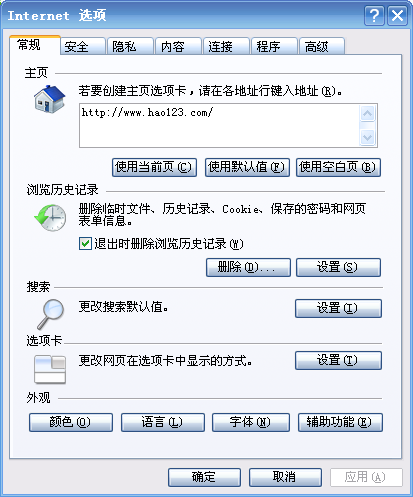The height and width of the screenshot is (497, 413).
Task: Click the tabs section window icon
Action: point(50,369)
